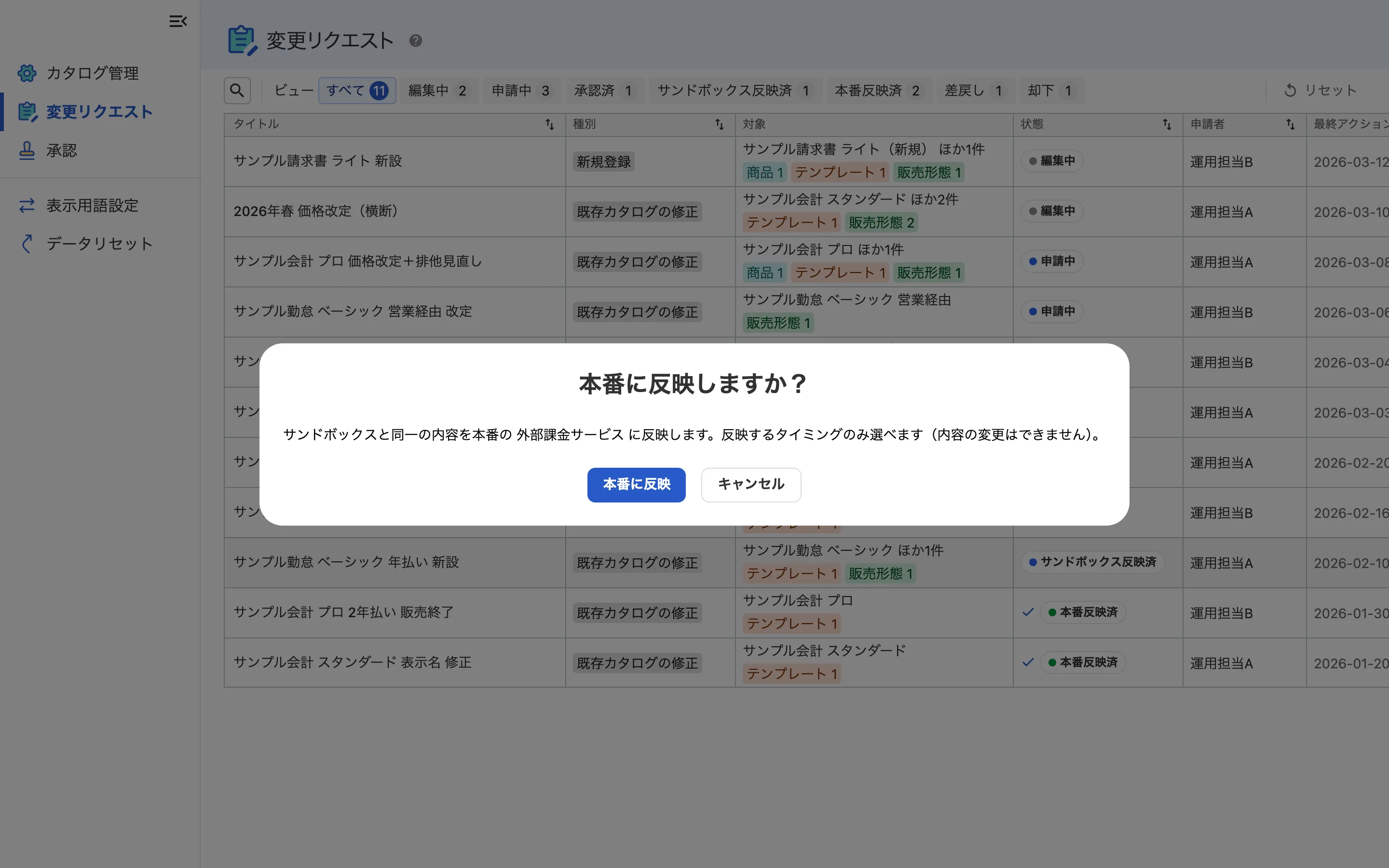Click the header clipboard page icon
1389x868 pixels.
pos(243,41)
